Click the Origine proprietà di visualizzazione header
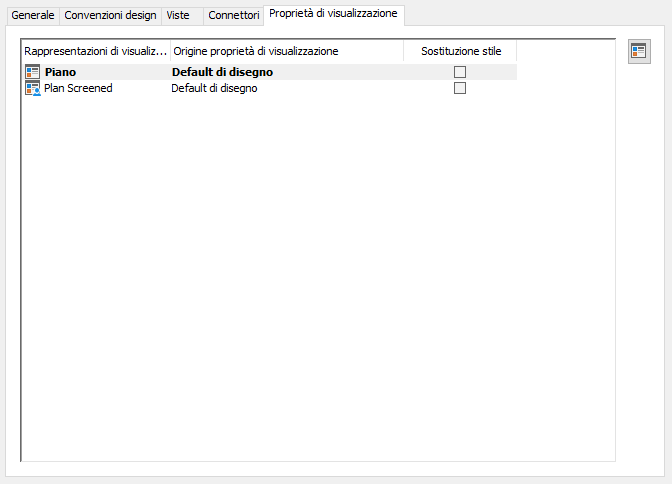 (255, 51)
